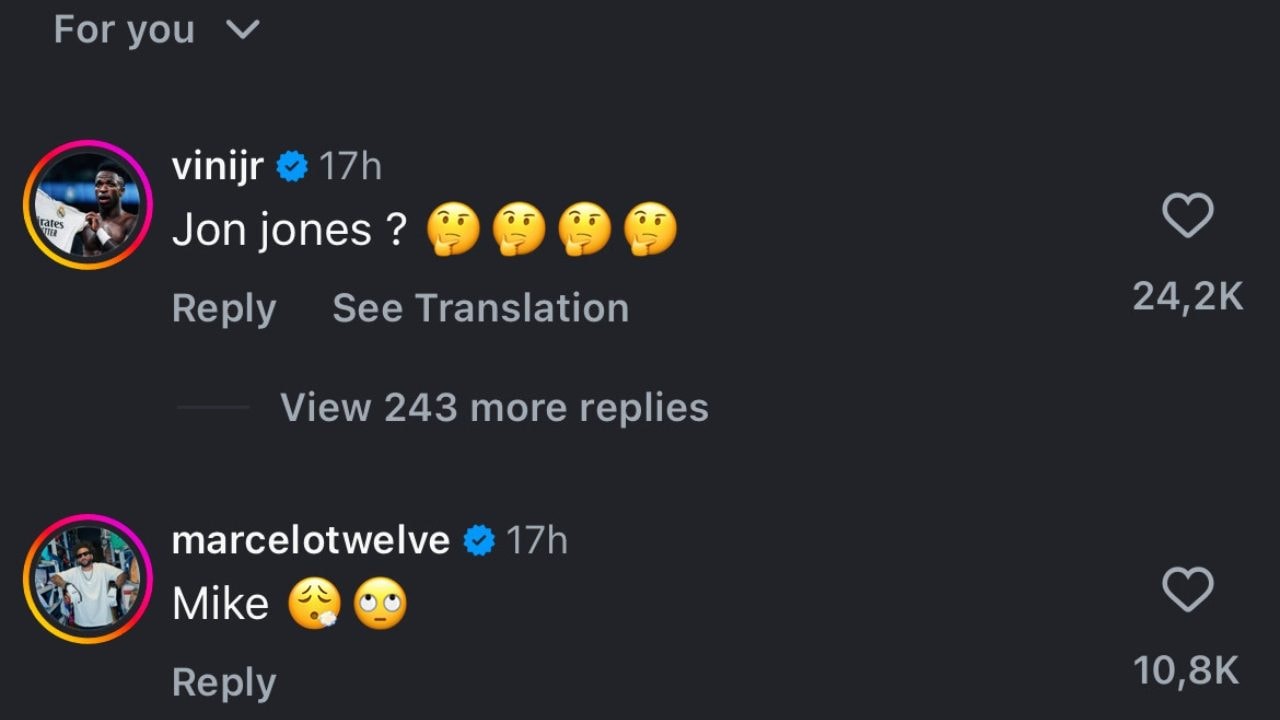1280x720 pixels.
Task: Expand "View 243 more replies"
Action: tap(494, 407)
